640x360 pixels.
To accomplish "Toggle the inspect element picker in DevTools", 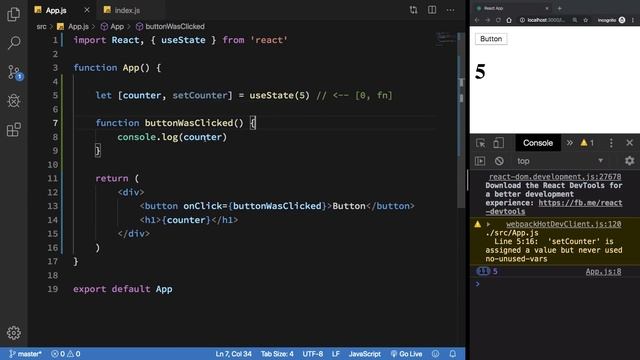I will (481, 143).
